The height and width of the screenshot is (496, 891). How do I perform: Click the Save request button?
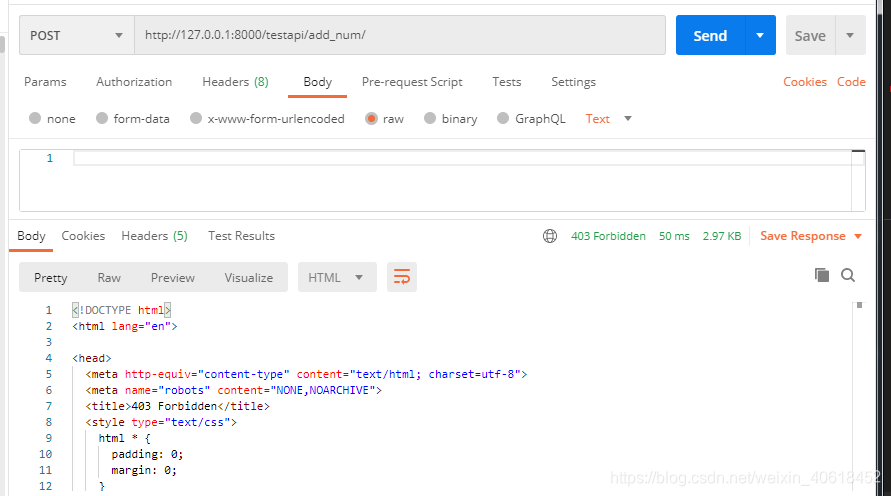pyautogui.click(x=810, y=35)
